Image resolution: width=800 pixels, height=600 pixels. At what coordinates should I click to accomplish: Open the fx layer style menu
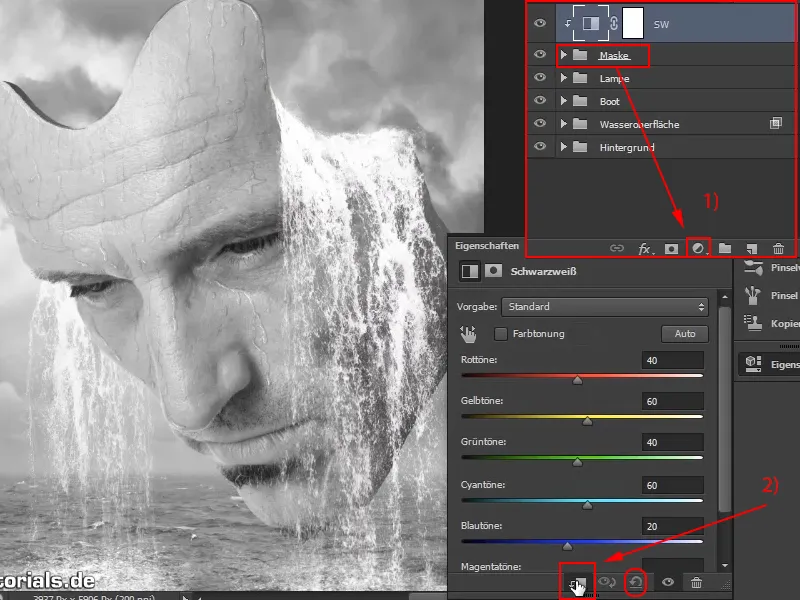(645, 248)
